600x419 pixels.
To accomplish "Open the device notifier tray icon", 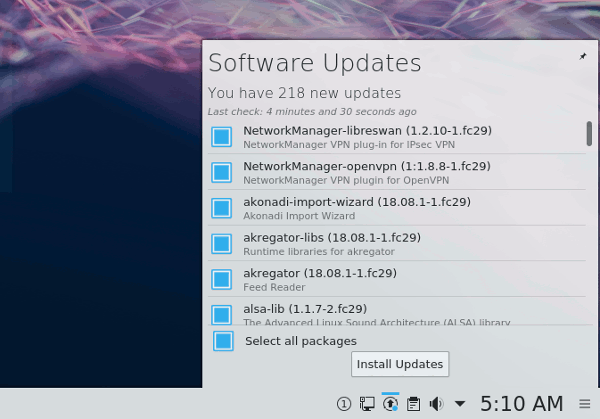I will pyautogui.click(x=367, y=404).
